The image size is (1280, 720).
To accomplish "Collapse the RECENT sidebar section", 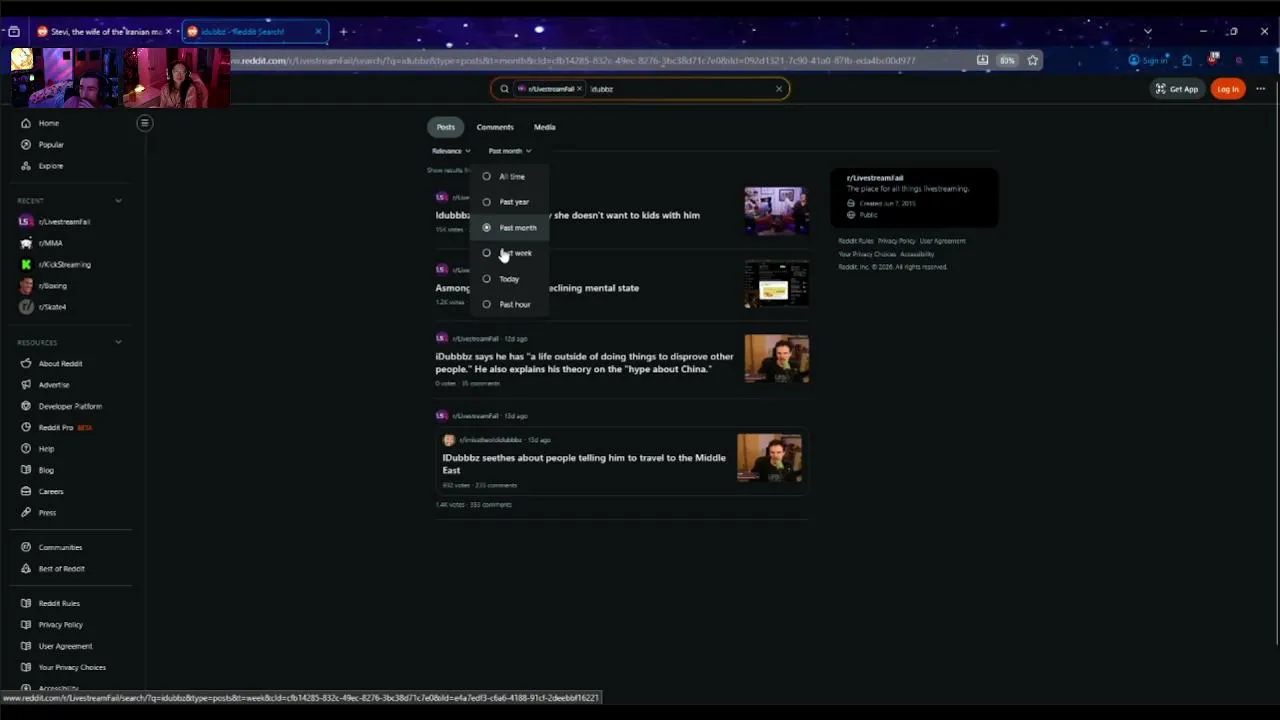I will tap(118, 201).
